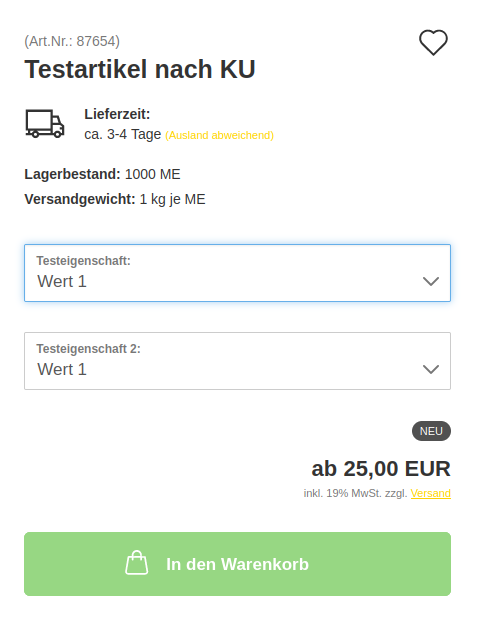The image size is (480, 627).
Task: Click the delivery truck icon
Action: click(x=45, y=123)
